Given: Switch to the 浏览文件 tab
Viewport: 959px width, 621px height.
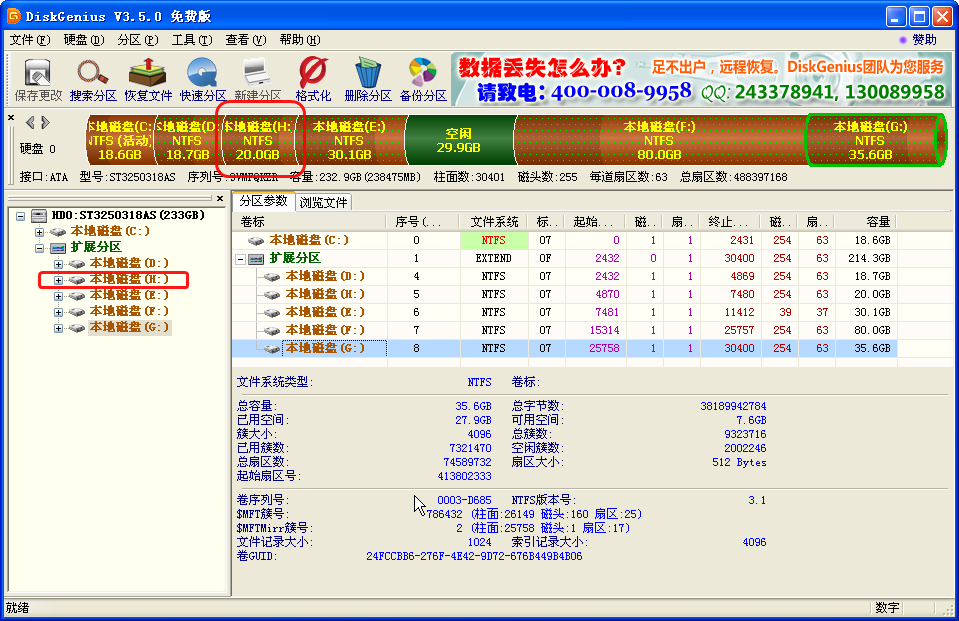Looking at the screenshot, I should tap(323, 202).
